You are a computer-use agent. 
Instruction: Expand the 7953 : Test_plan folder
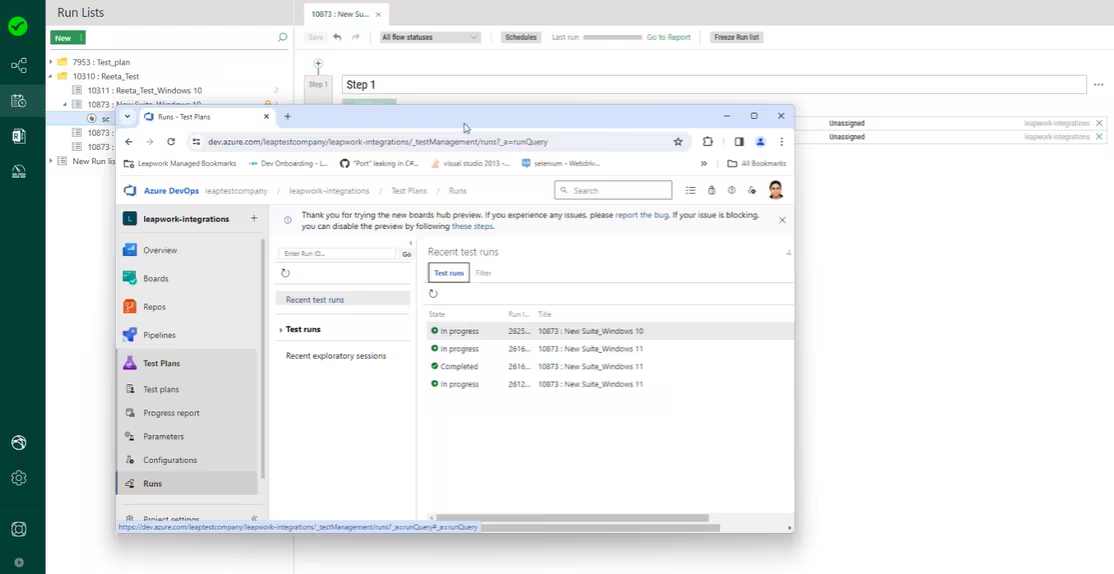pos(51,62)
